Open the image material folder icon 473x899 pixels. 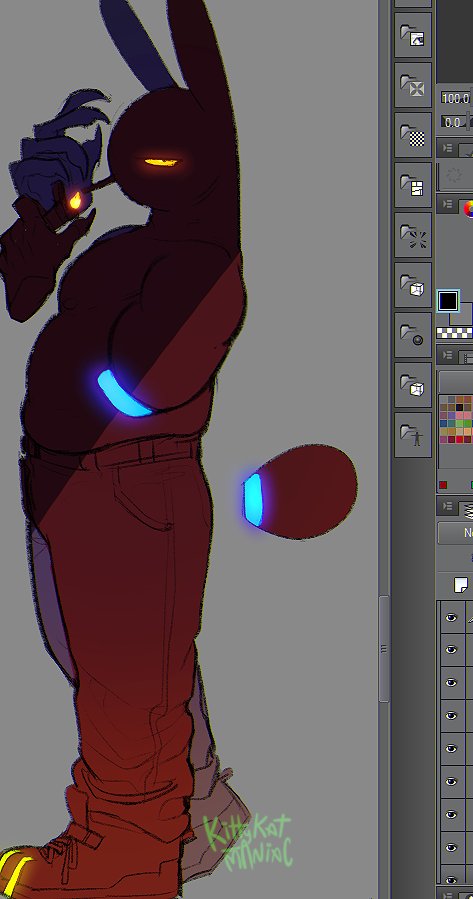[413, 36]
